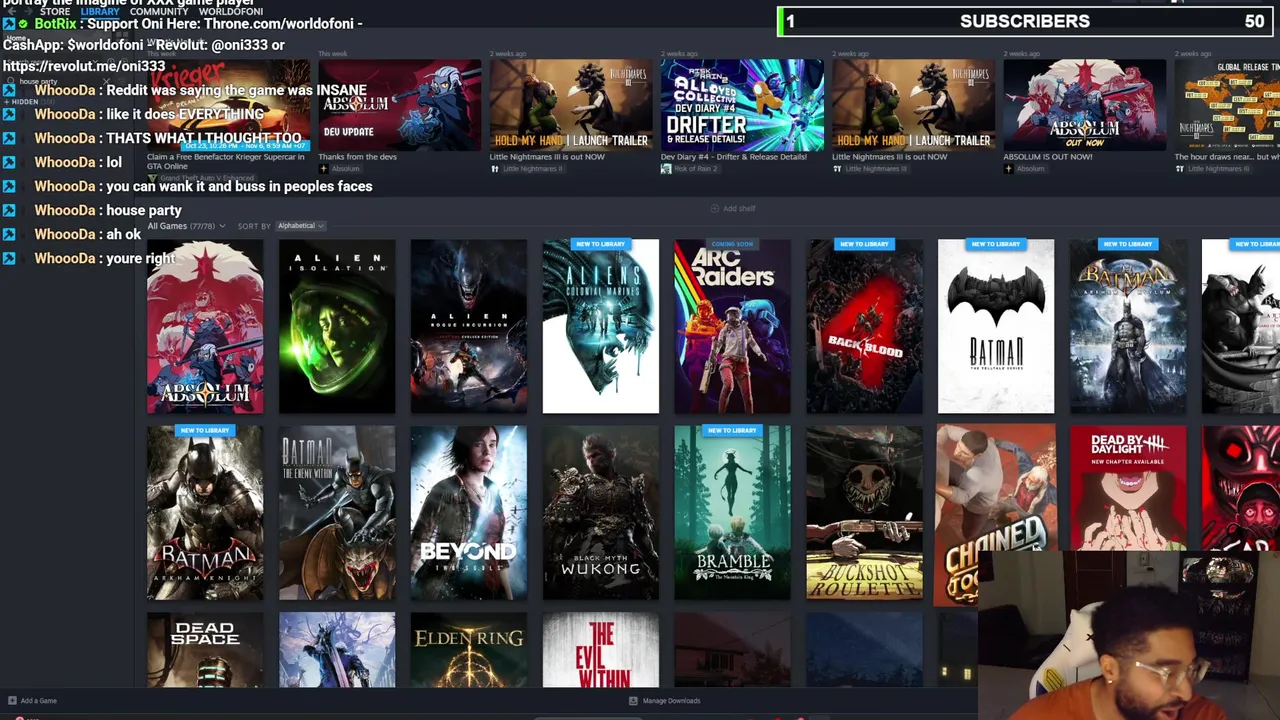Click the 'house party' search field
The width and height of the screenshot is (1280, 720).
pyautogui.click(x=58, y=81)
